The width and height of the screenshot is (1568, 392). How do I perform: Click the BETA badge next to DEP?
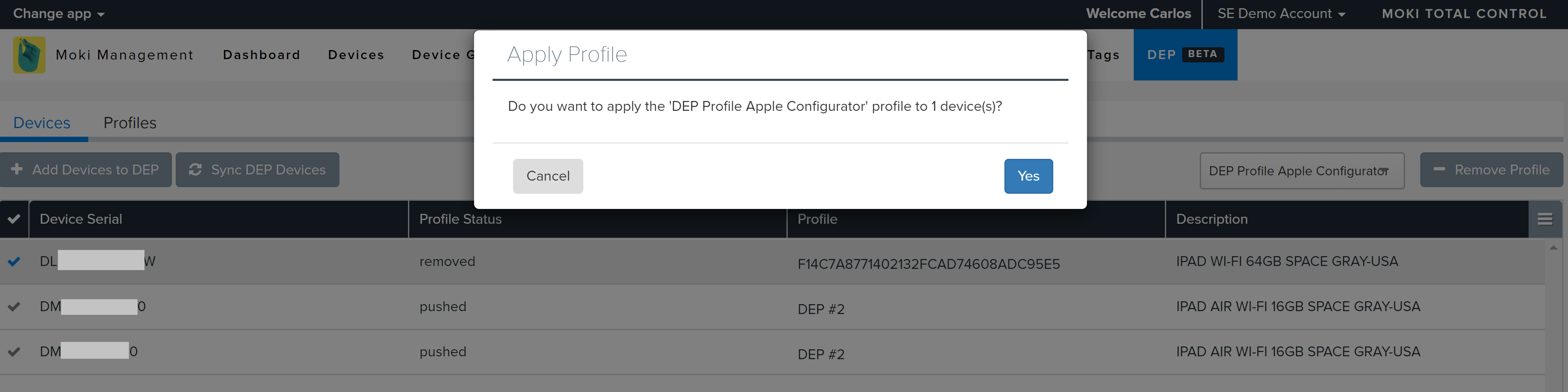(x=1202, y=54)
